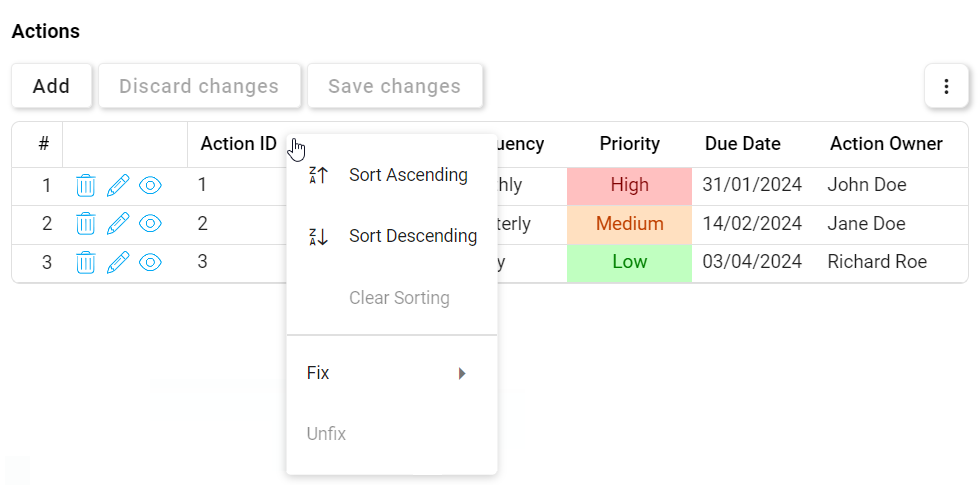Edit row 1 with pencil icon
Screen dimensions: 980x485
(x=118, y=185)
